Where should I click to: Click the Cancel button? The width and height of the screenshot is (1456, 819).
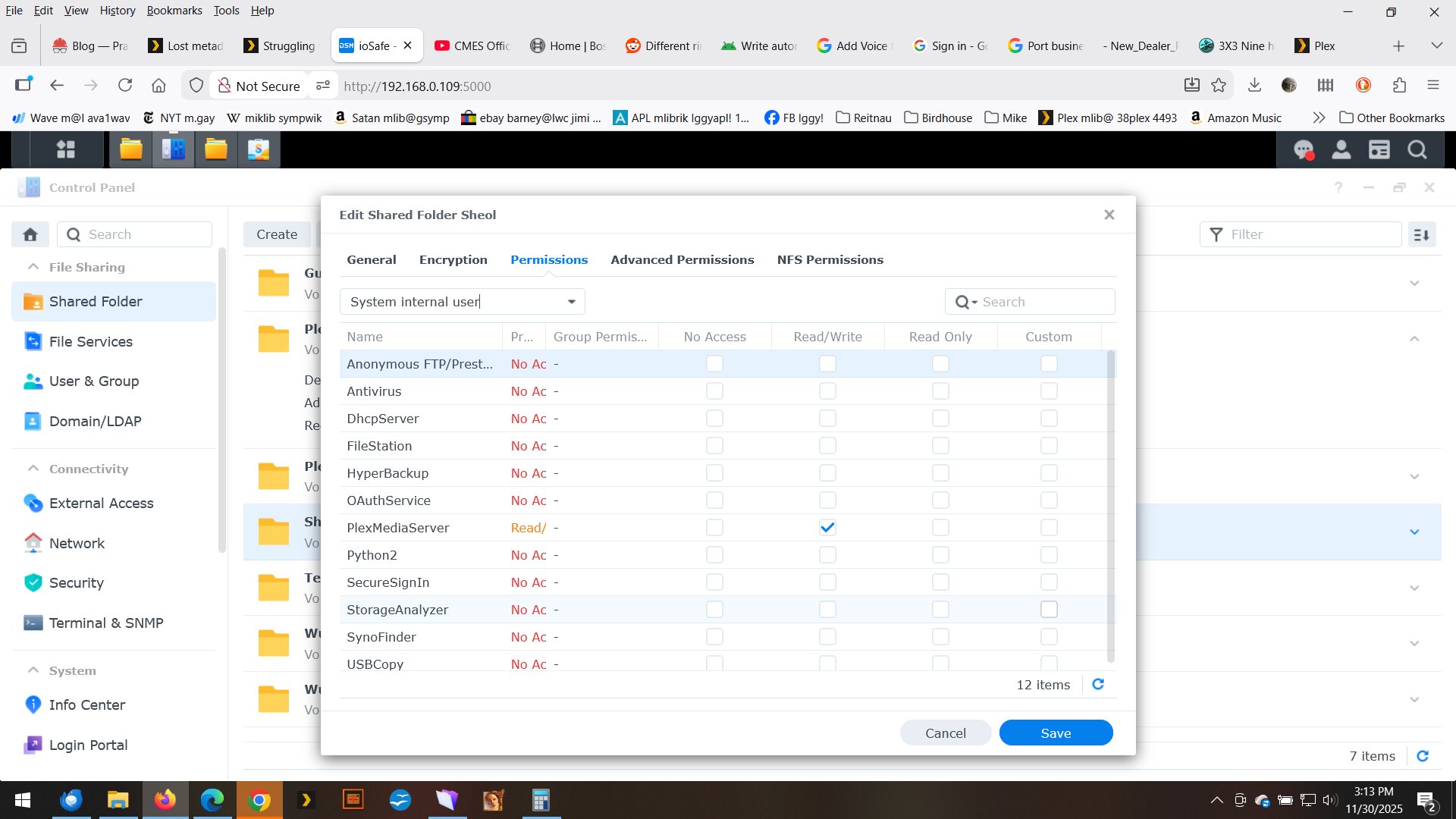point(945,733)
